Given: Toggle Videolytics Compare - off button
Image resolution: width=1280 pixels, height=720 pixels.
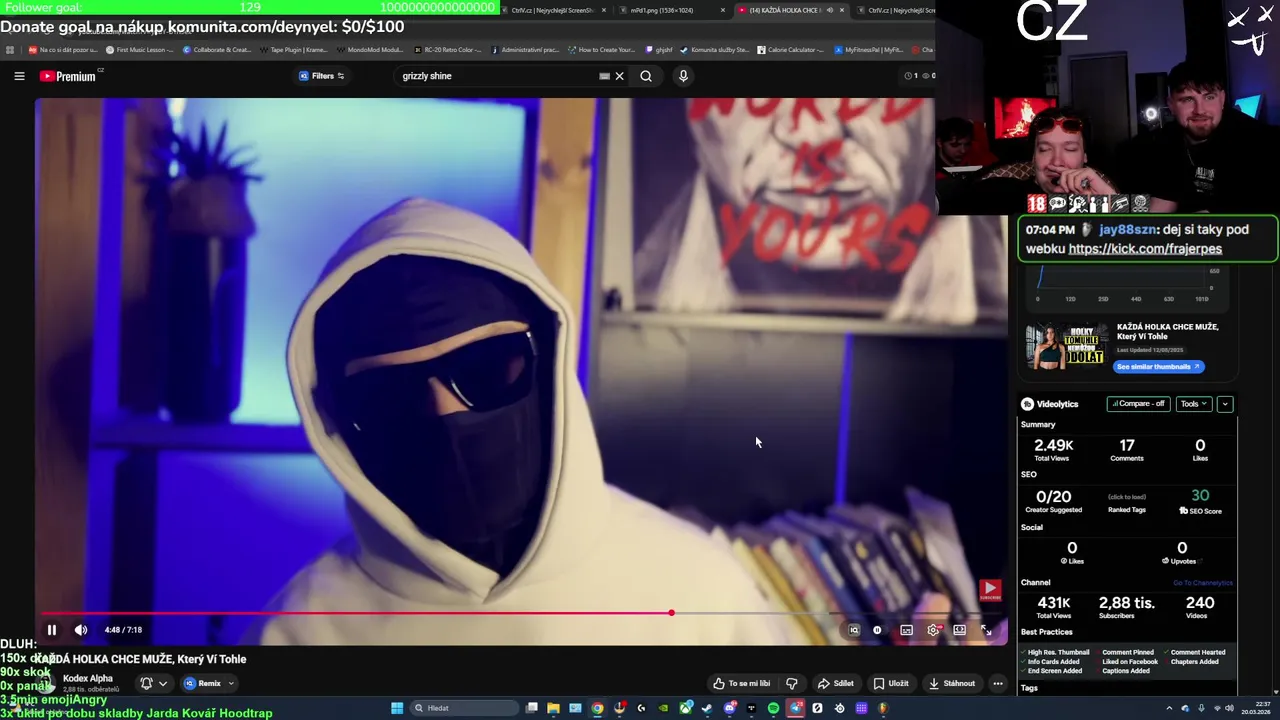Looking at the screenshot, I should (1138, 404).
